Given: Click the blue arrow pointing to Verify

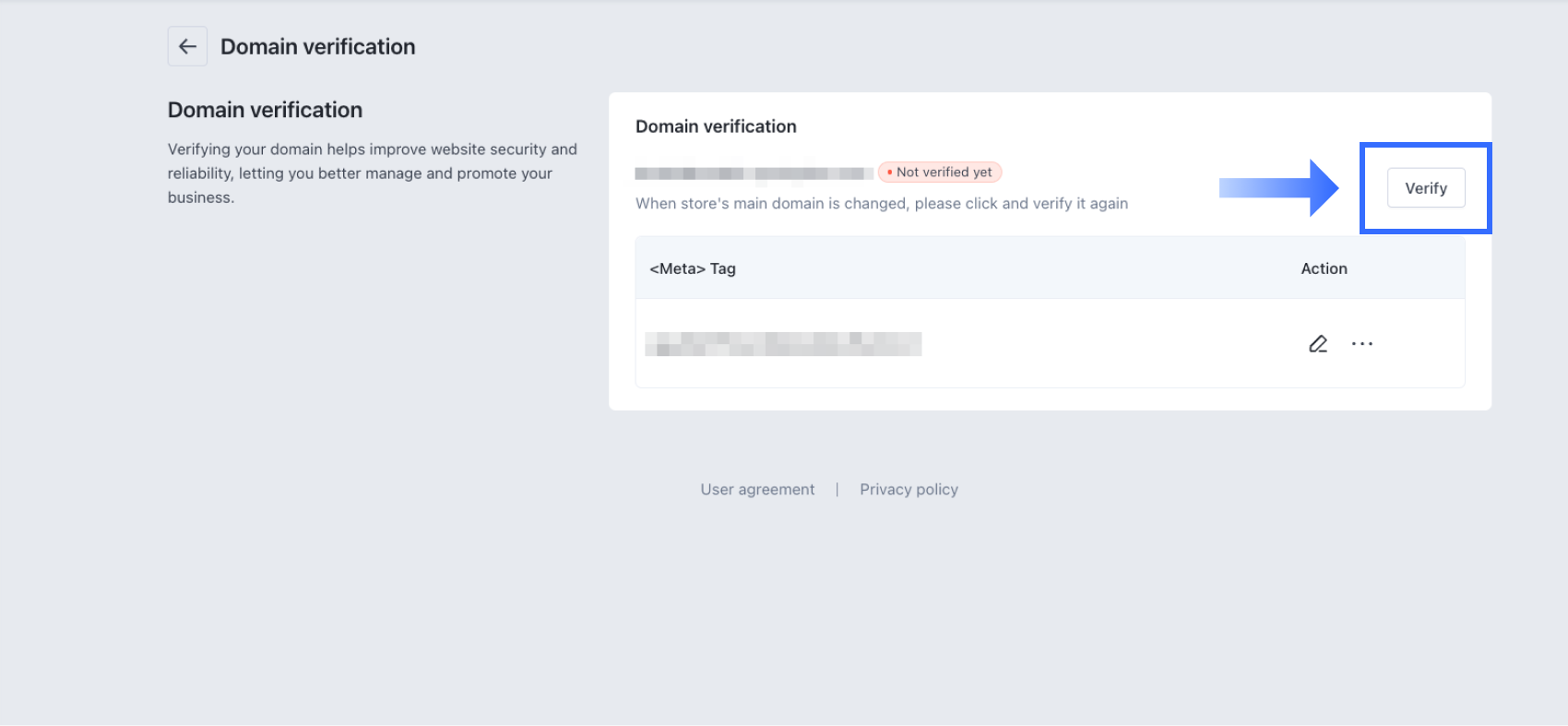Looking at the screenshot, I should [1278, 188].
